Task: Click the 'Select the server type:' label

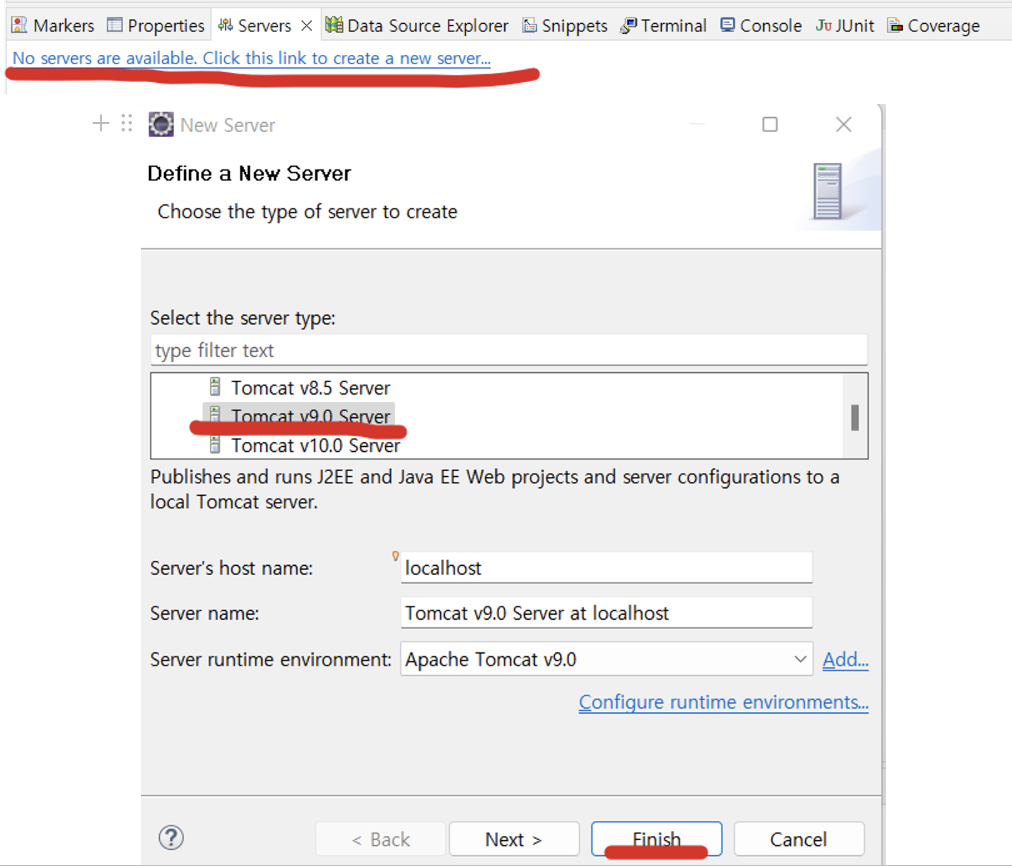Action: point(243,318)
